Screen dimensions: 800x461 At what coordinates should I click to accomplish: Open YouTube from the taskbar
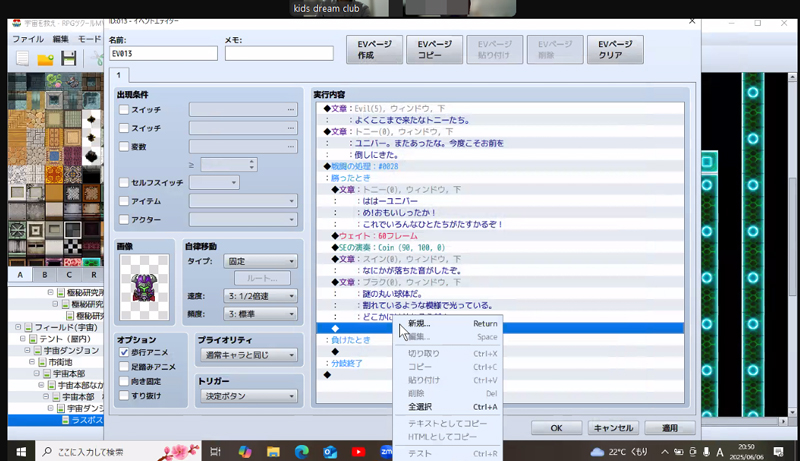tap(358, 452)
